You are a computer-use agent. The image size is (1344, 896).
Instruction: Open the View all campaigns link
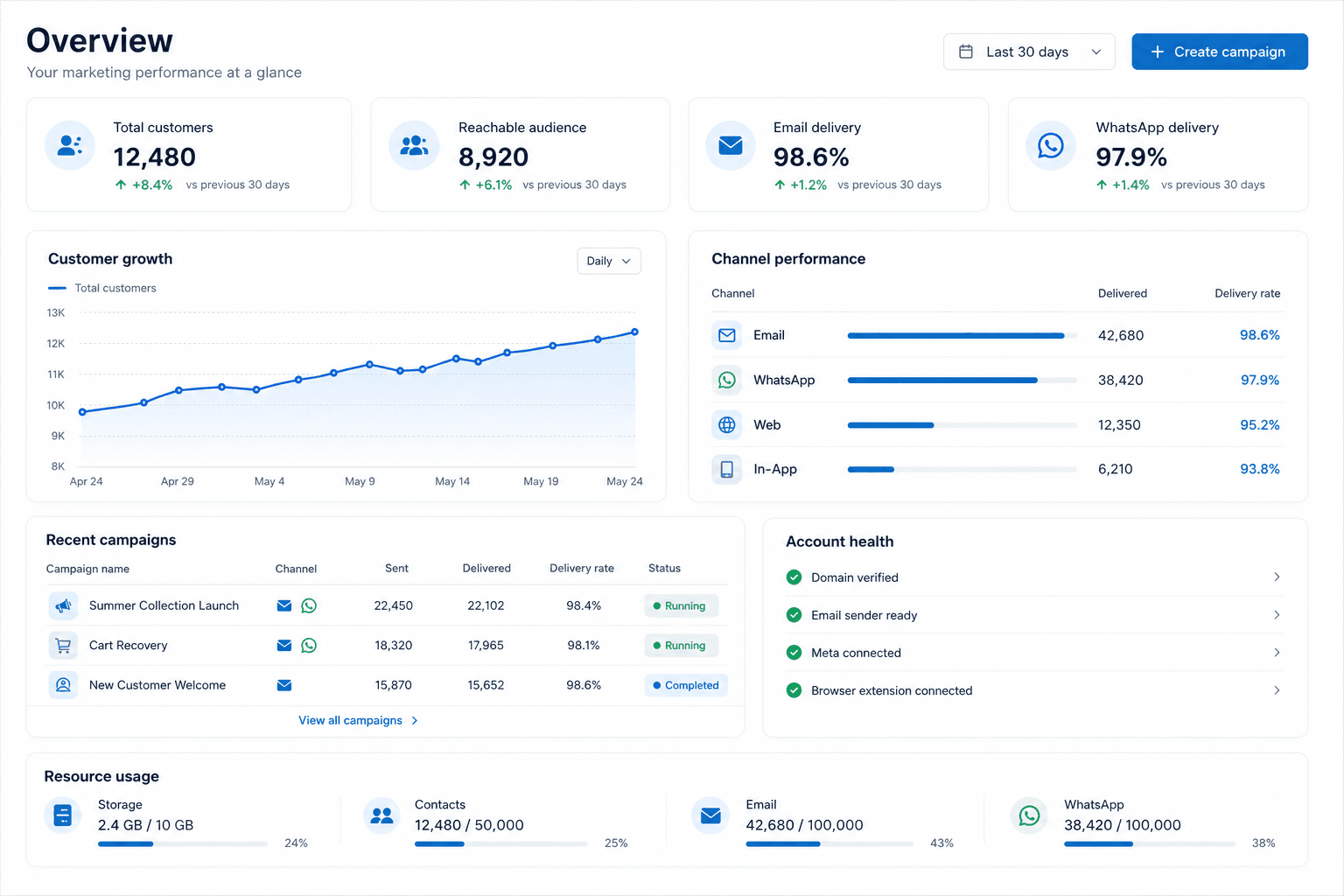click(x=359, y=720)
